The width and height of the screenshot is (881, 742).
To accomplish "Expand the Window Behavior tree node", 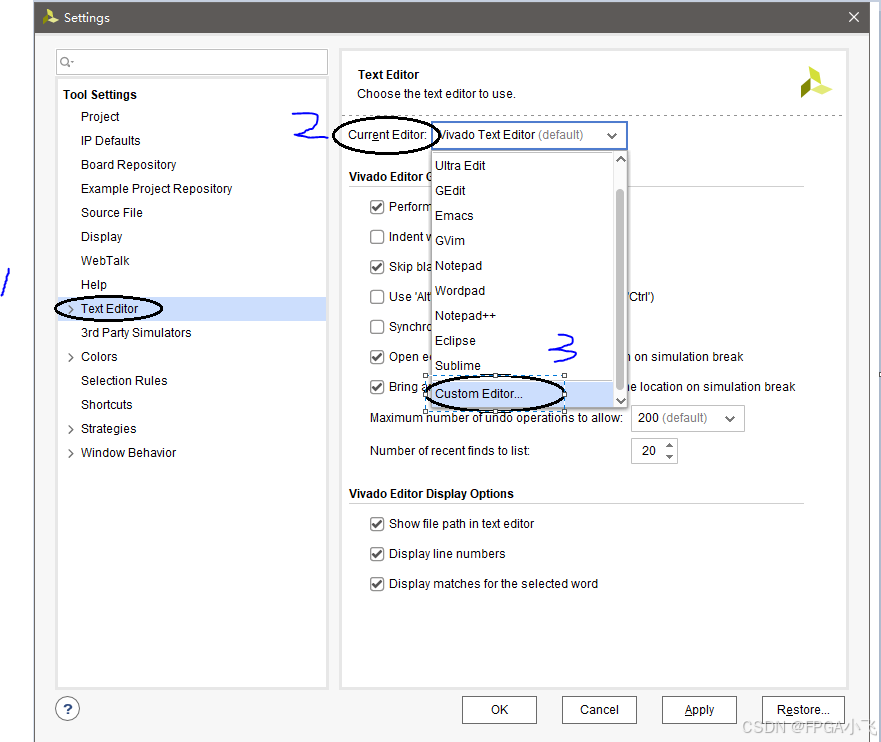I will coord(71,453).
